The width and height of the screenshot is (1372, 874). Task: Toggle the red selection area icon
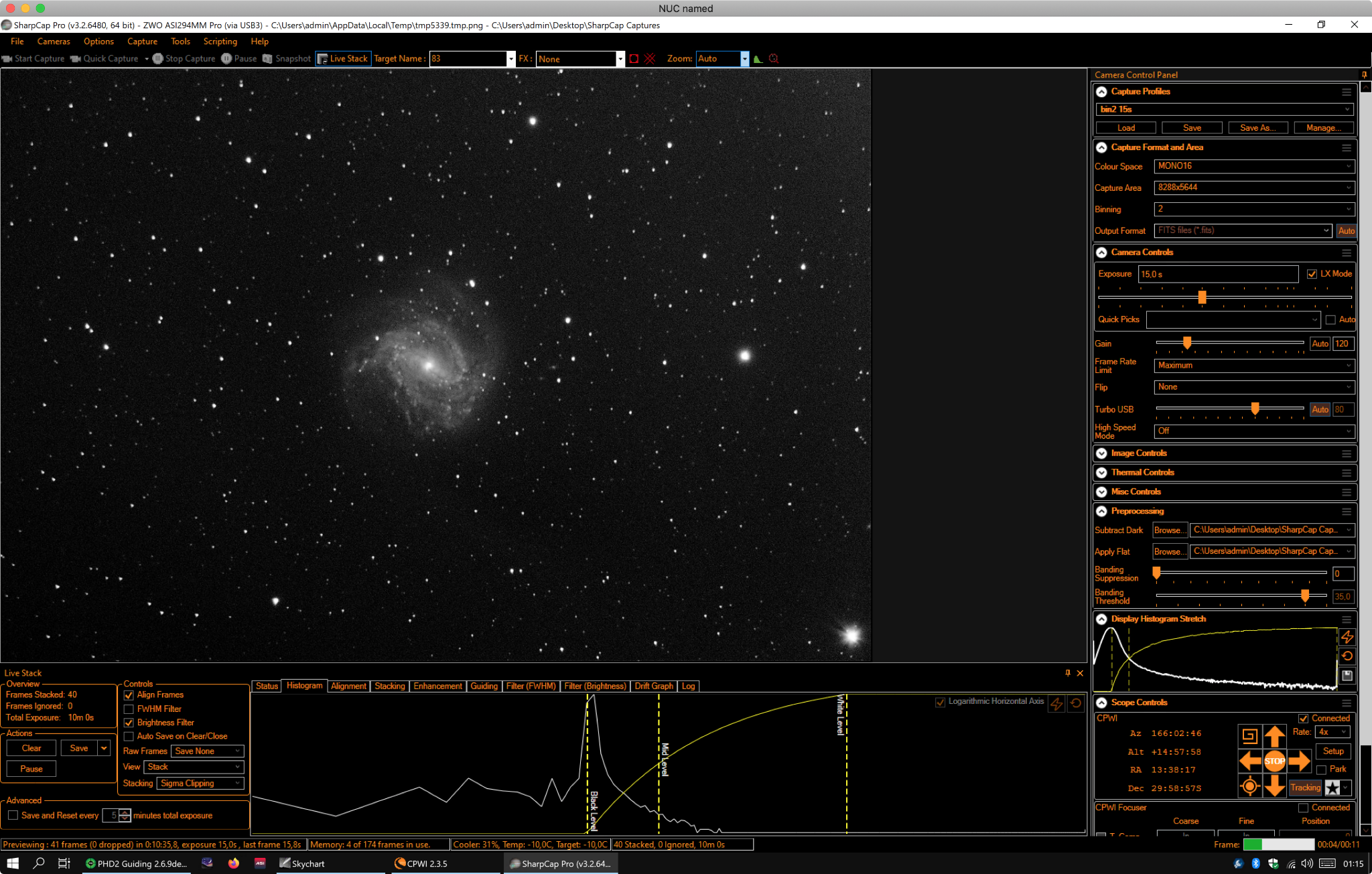pyautogui.click(x=634, y=59)
